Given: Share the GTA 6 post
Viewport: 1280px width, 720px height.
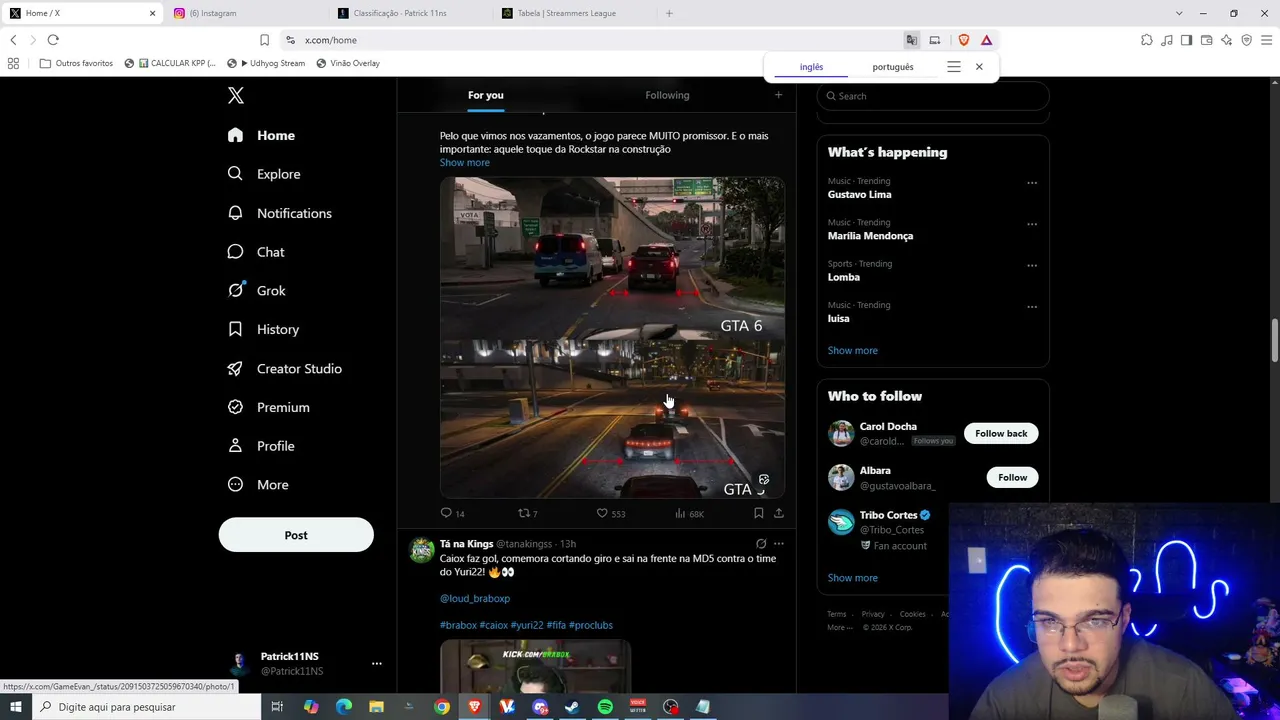Looking at the screenshot, I should coord(779,513).
